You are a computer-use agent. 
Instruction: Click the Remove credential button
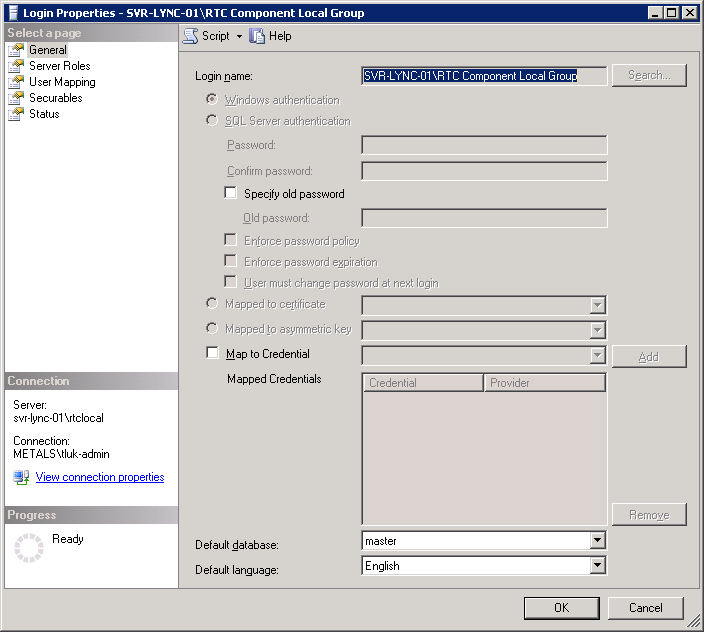(649, 514)
